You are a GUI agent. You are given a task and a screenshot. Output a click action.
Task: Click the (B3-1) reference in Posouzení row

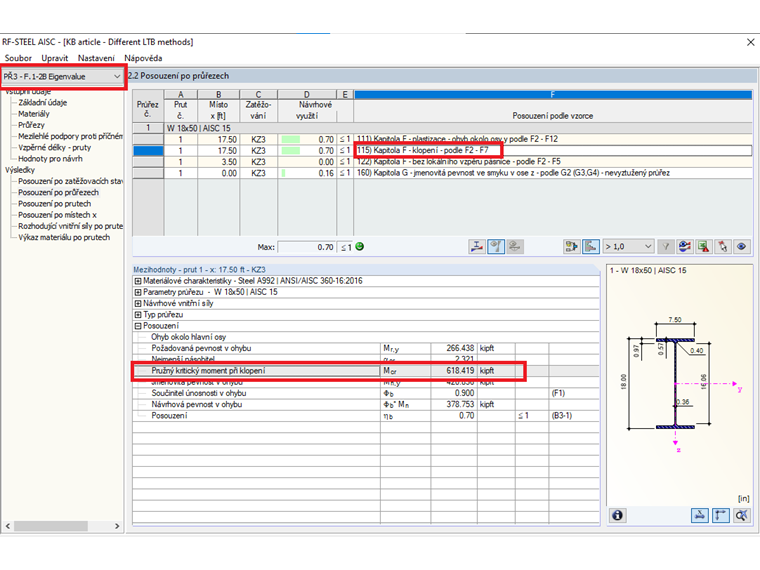[561, 416]
